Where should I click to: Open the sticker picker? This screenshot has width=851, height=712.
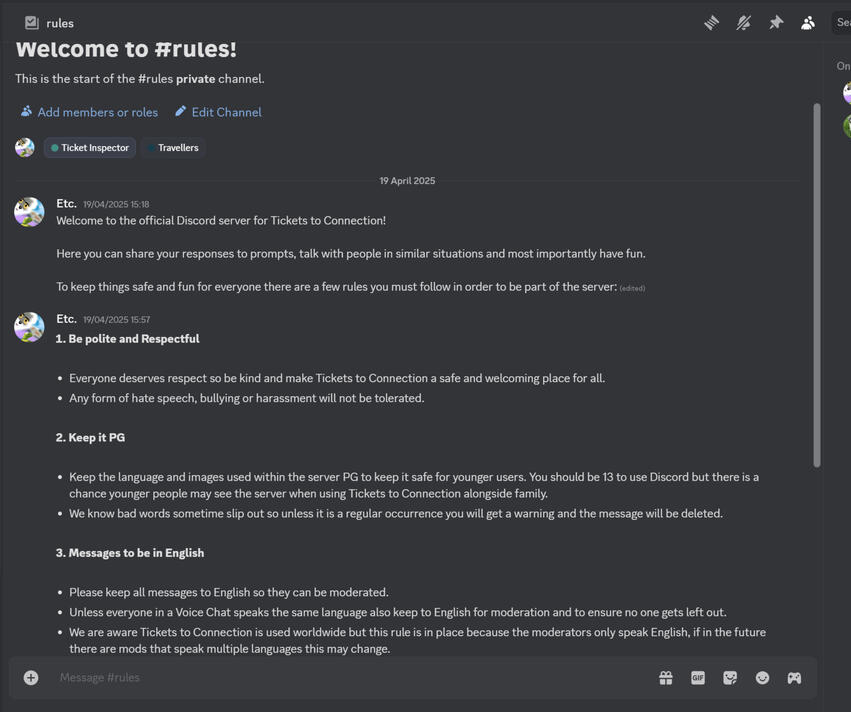pos(730,678)
